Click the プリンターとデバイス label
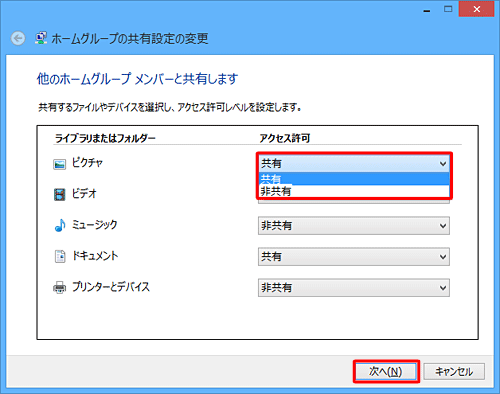The image size is (500, 394). (x=111, y=287)
